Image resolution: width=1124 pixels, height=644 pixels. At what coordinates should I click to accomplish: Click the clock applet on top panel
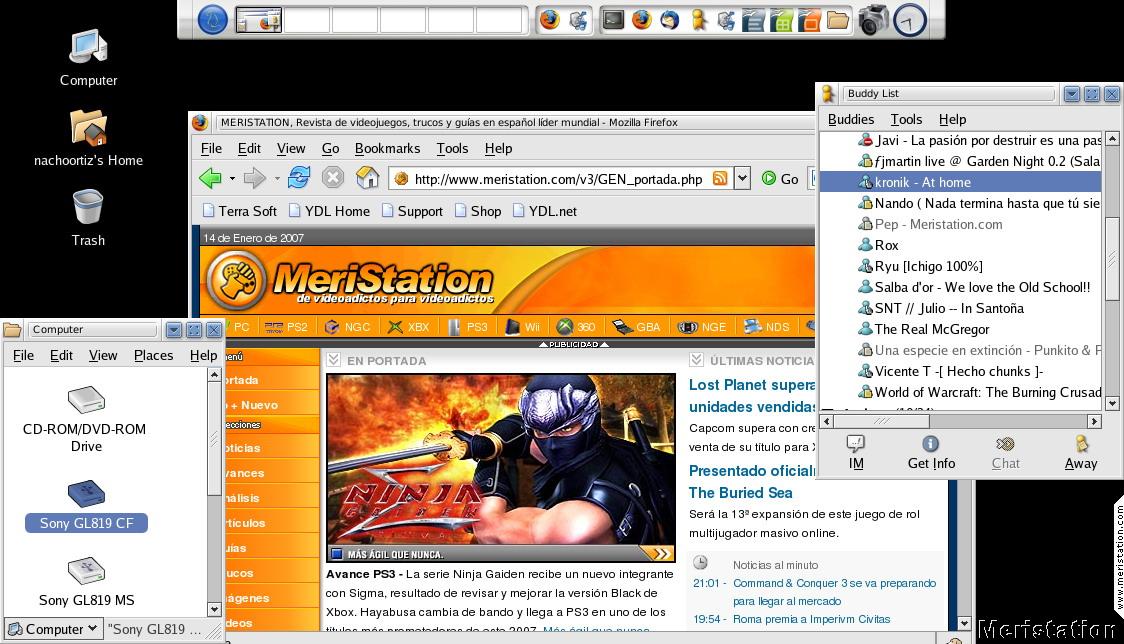(x=910, y=20)
